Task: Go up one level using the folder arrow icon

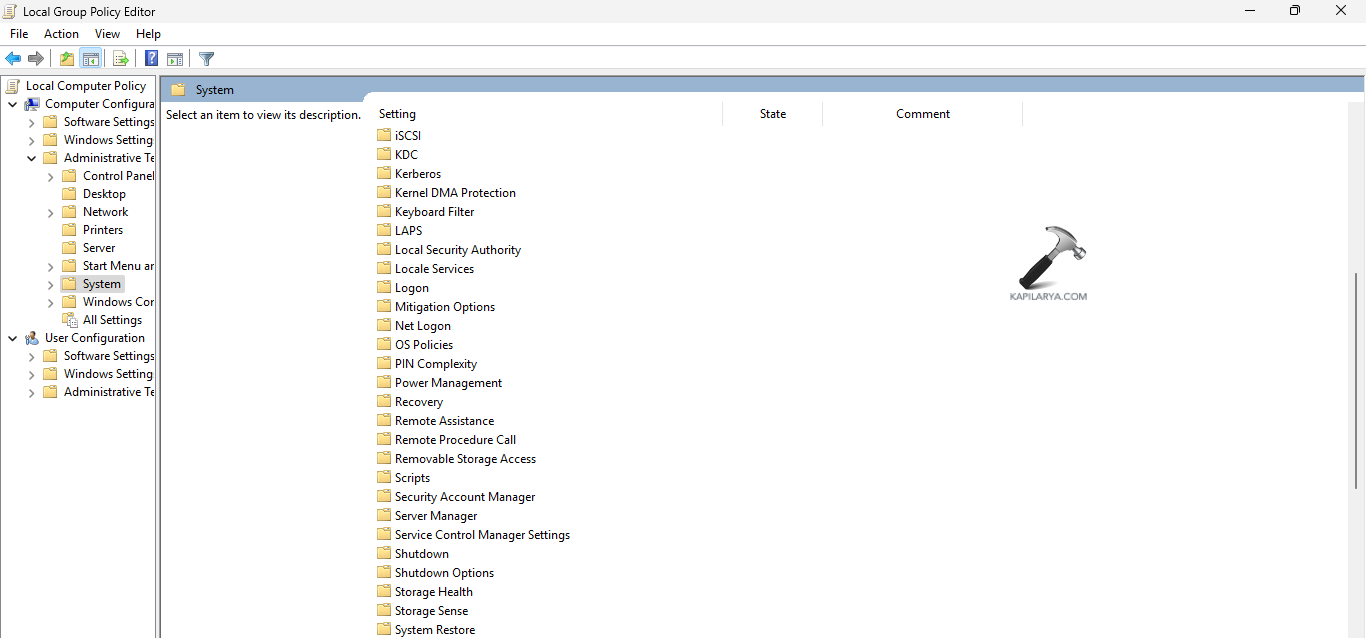Action: (67, 59)
